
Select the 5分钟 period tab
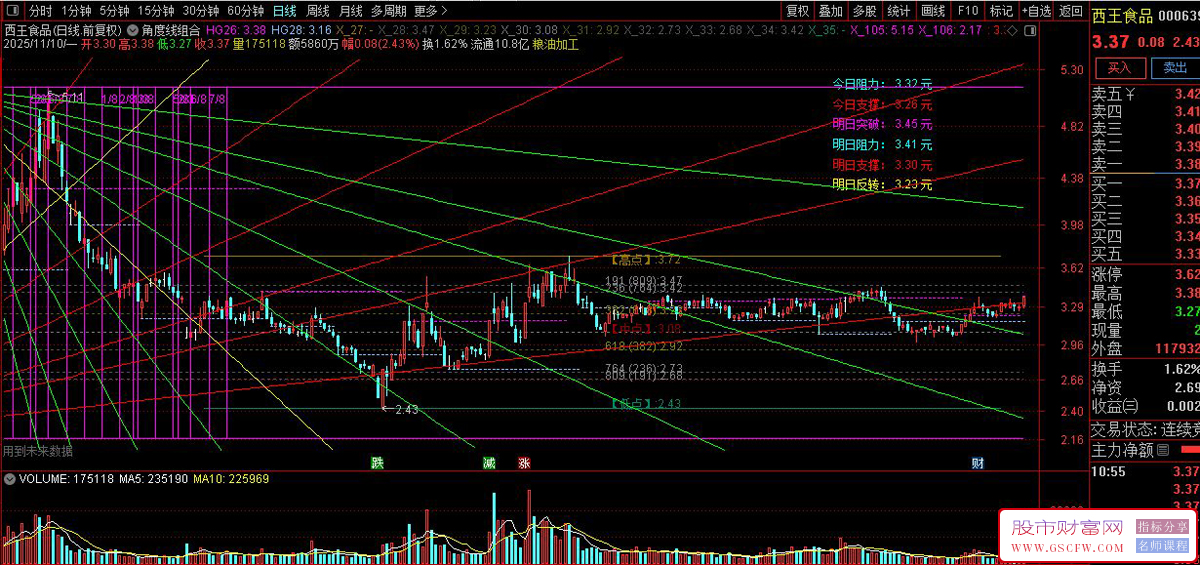[x=115, y=11]
